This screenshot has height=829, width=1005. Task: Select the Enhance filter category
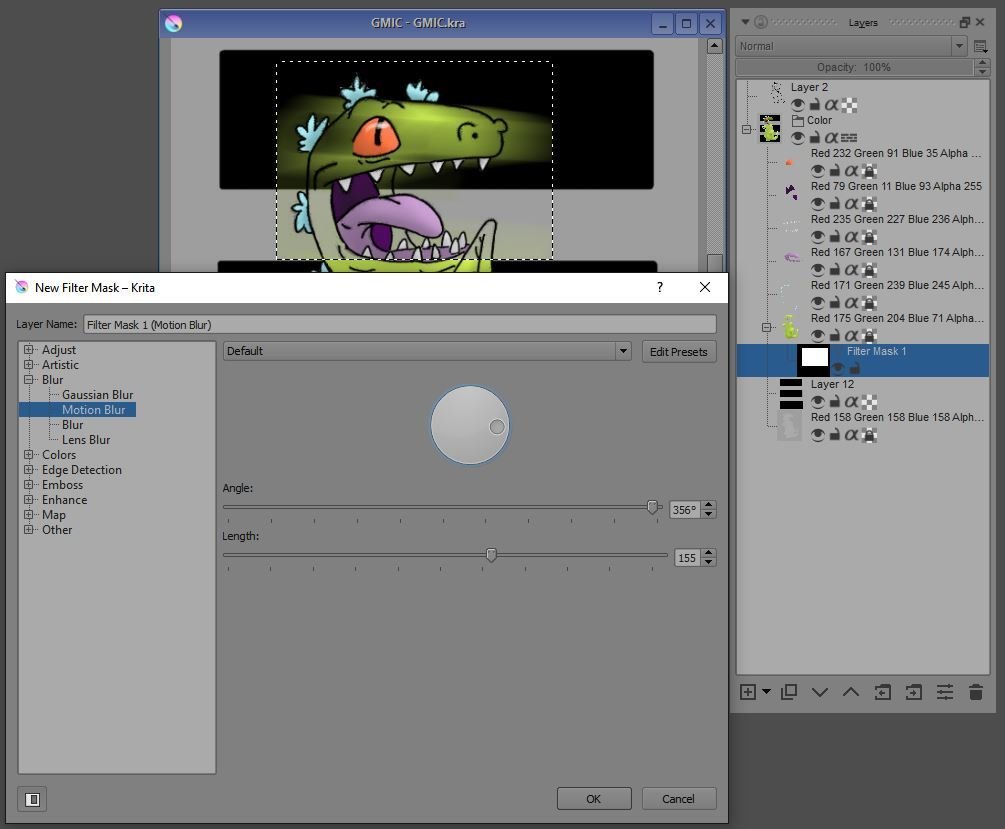pyautogui.click(x=64, y=499)
